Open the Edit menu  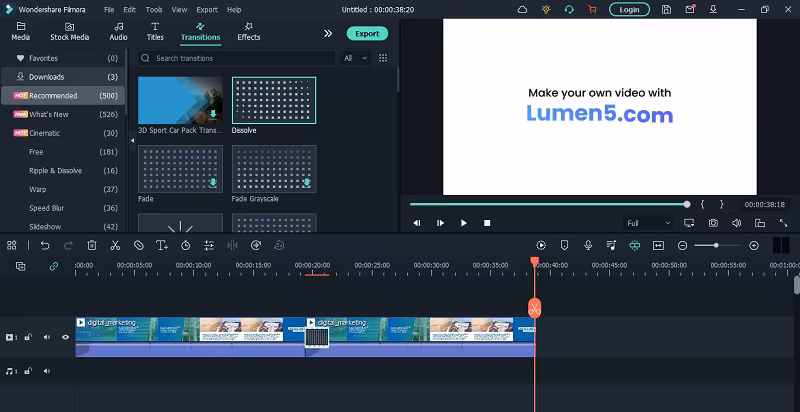pyautogui.click(x=130, y=10)
